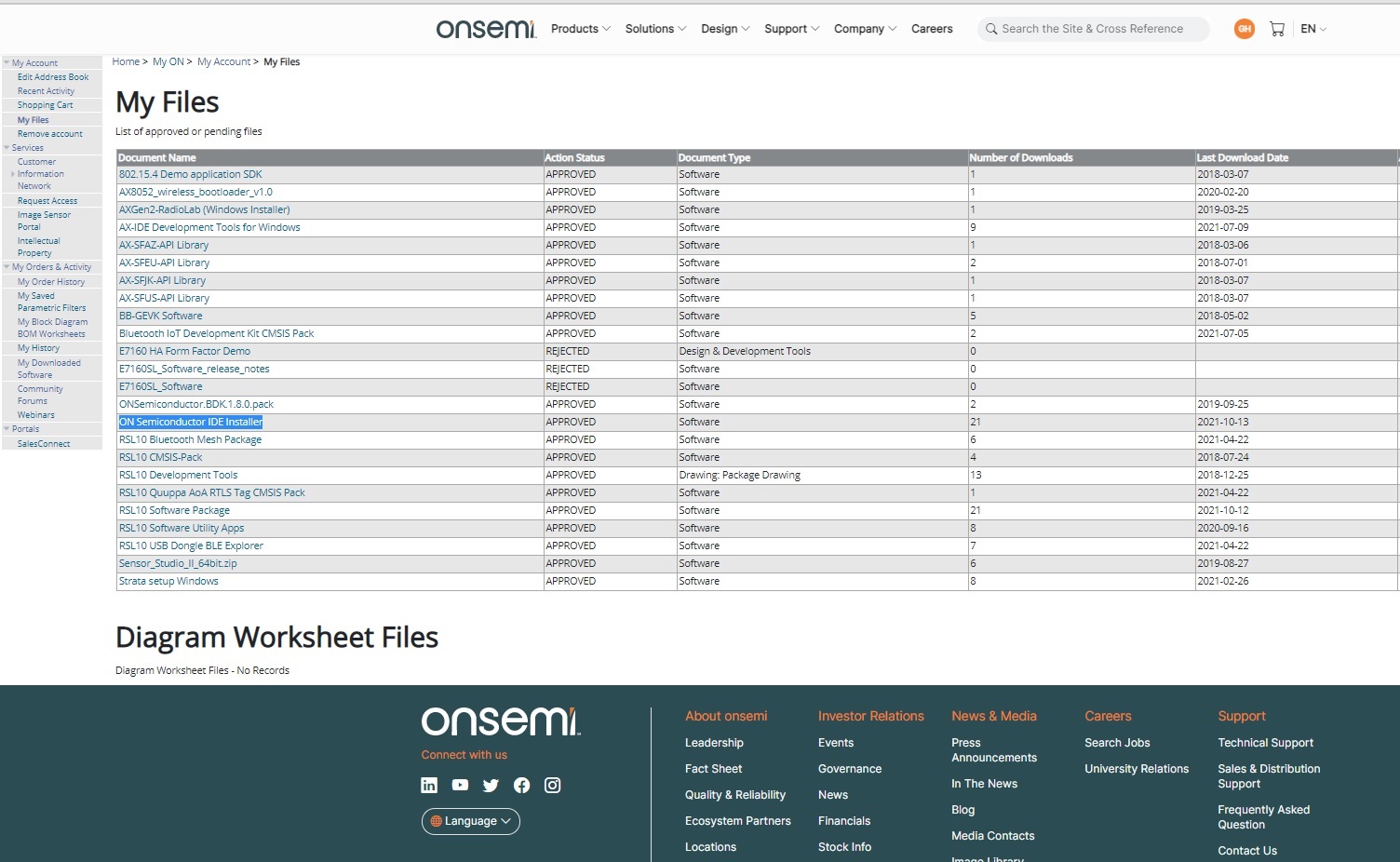Screen dimensions: 1400x862
Task: Download ON Semiconductor IDE Installer
Action: (x=191, y=422)
